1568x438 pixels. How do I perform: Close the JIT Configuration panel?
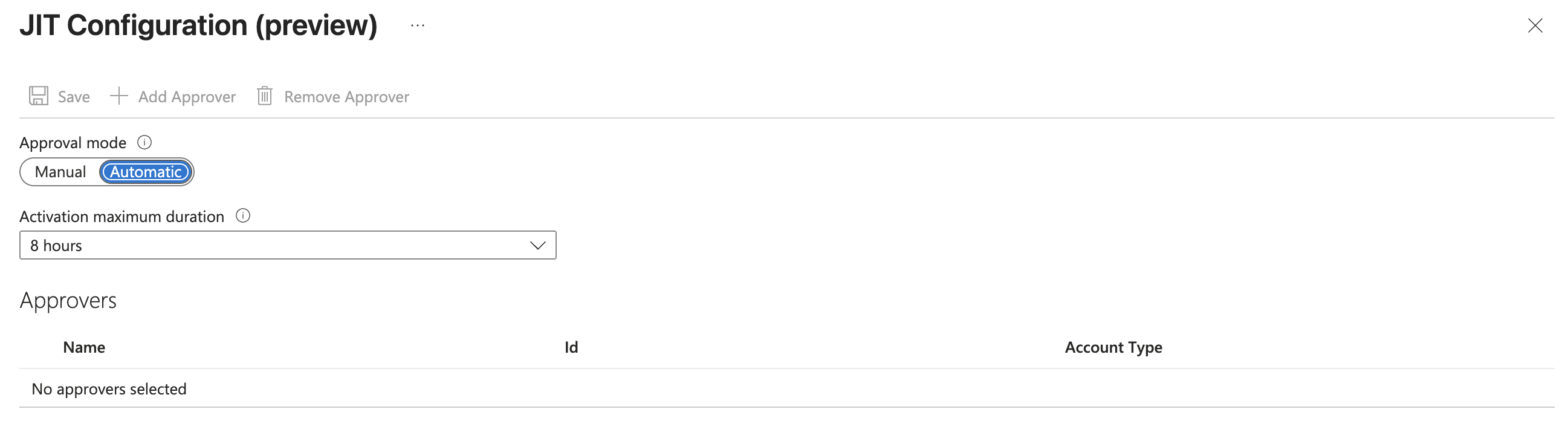[x=1535, y=25]
